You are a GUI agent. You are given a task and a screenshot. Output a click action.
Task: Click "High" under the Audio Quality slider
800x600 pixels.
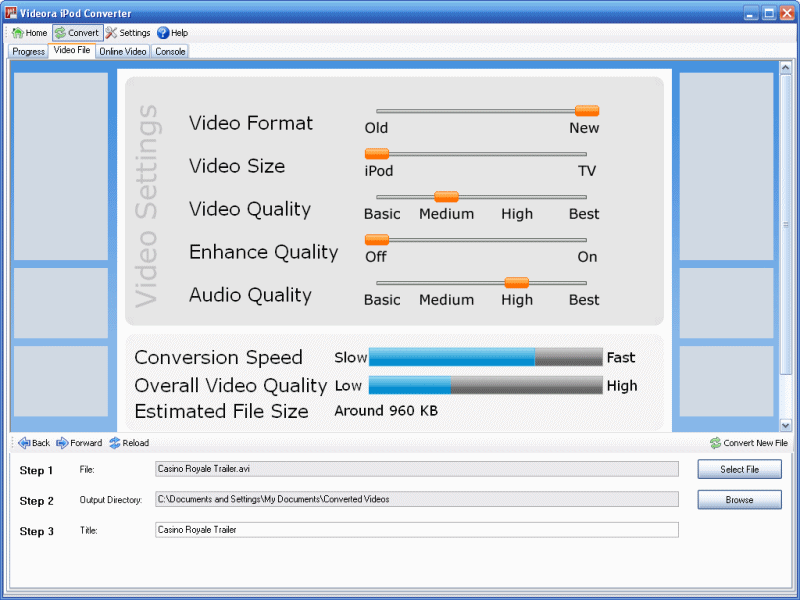click(517, 299)
